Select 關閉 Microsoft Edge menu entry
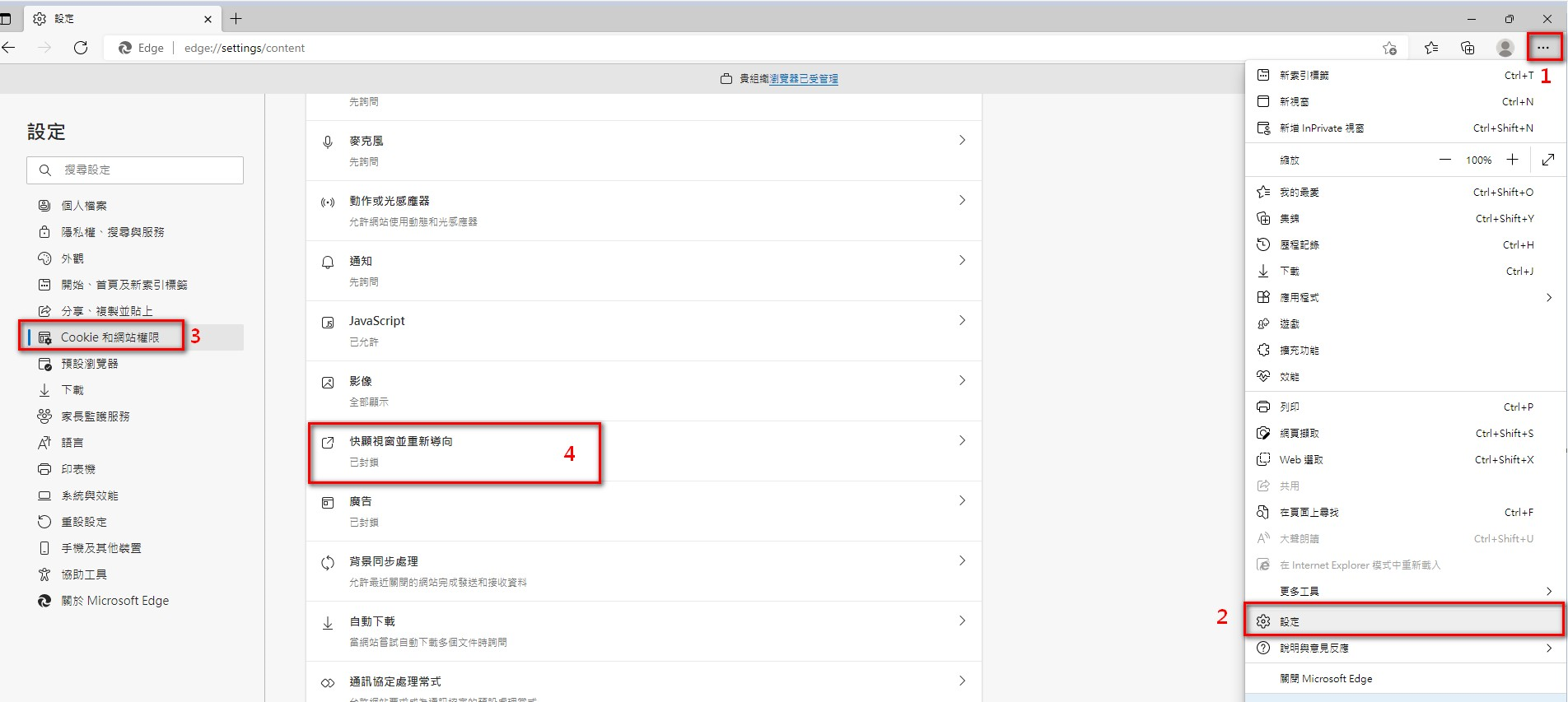This screenshot has height=702, width=1568. [x=1404, y=678]
